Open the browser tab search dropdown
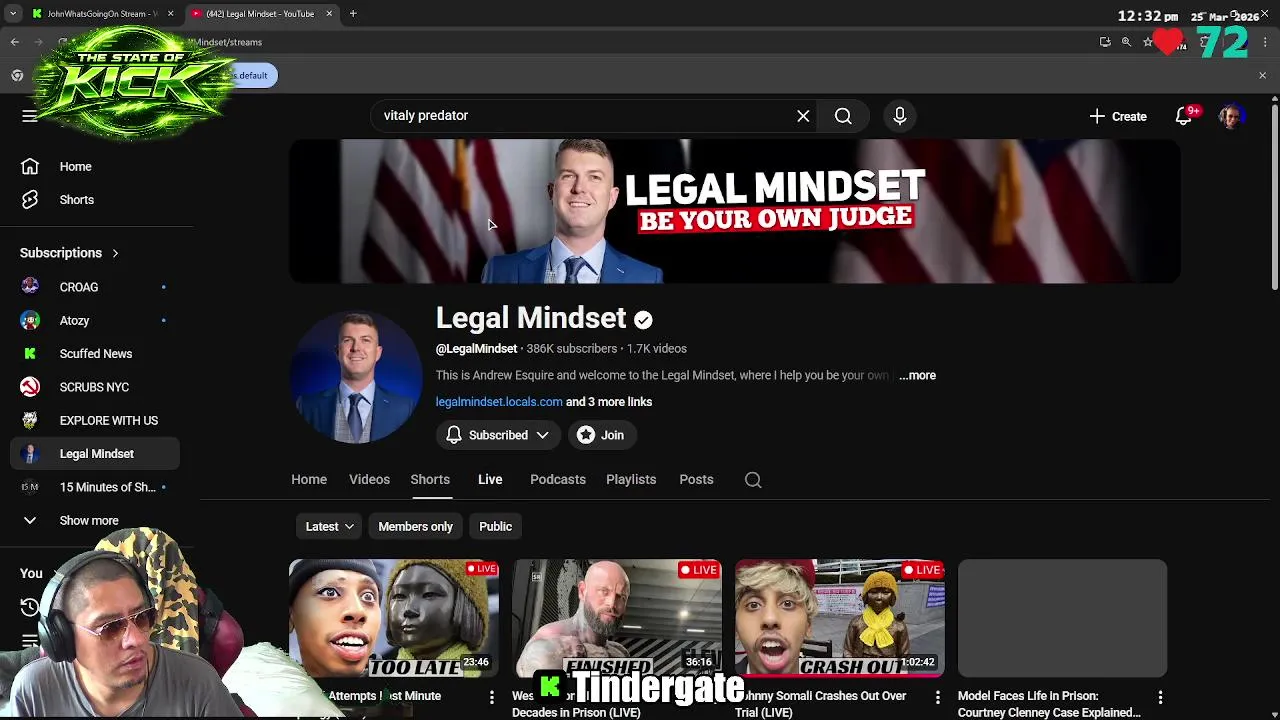 [12, 14]
